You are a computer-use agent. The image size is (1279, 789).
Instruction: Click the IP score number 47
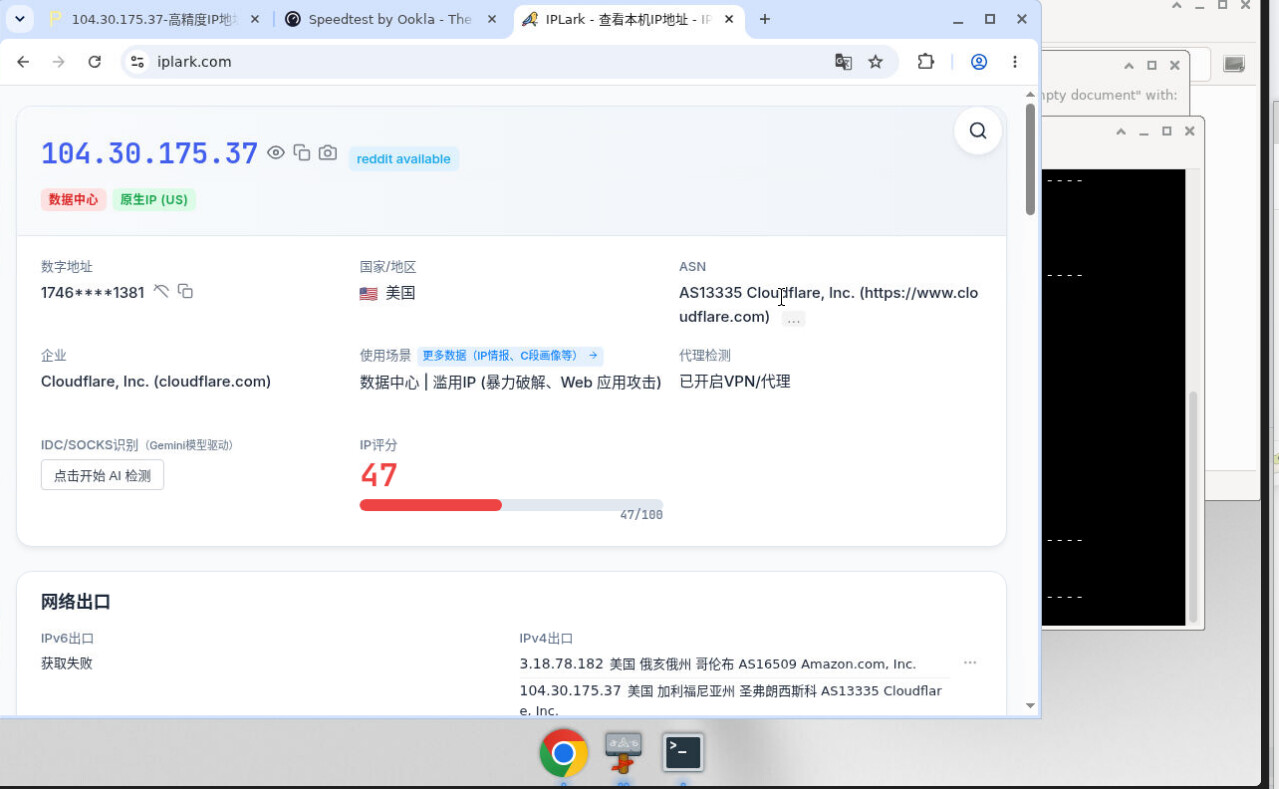(x=379, y=475)
